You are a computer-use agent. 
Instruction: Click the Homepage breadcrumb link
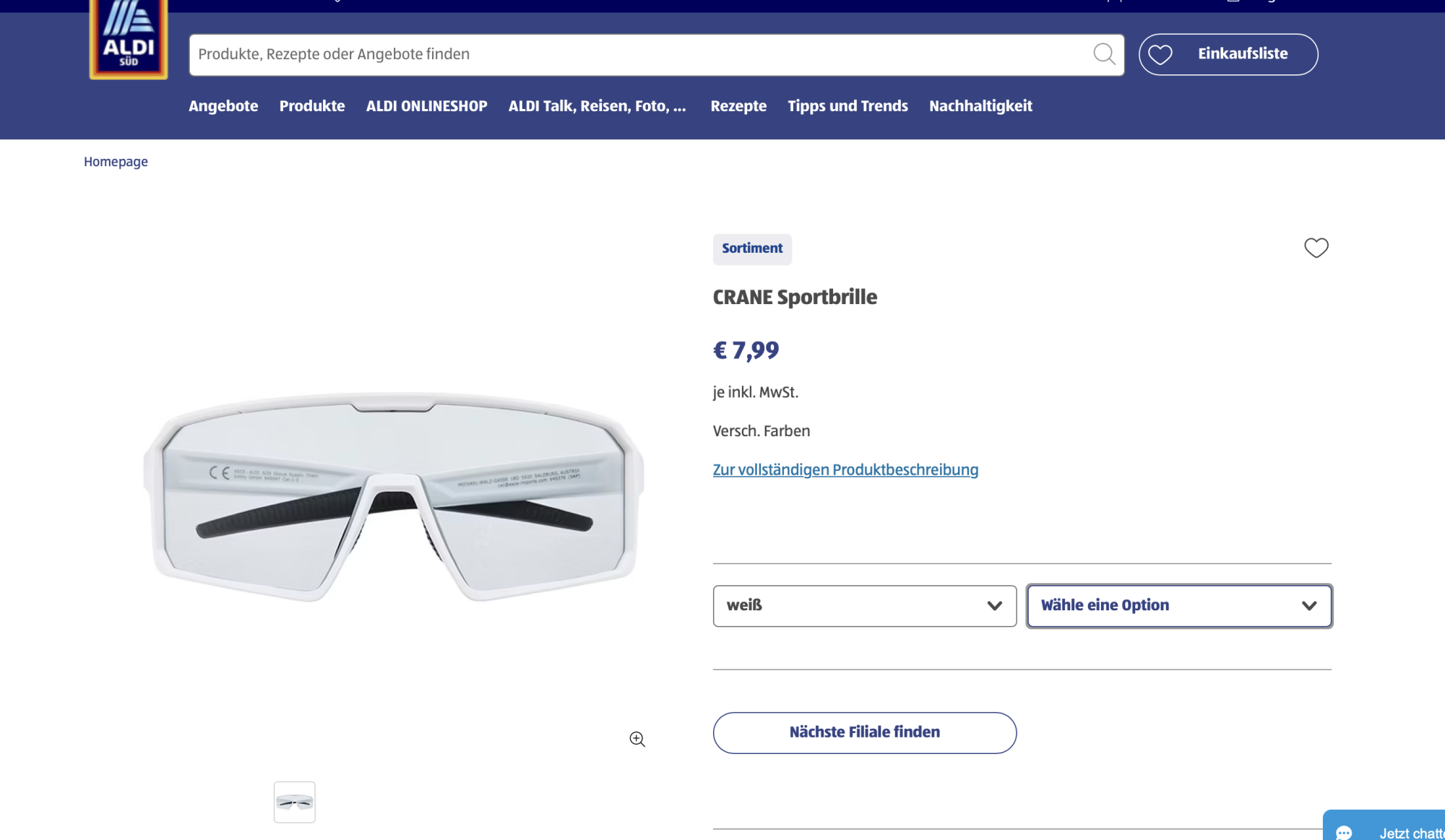click(116, 162)
